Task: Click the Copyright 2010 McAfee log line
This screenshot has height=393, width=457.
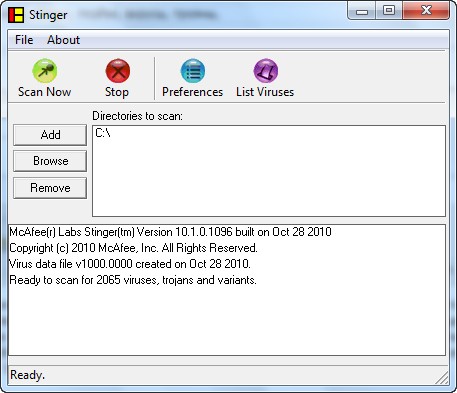Action: tap(133, 248)
